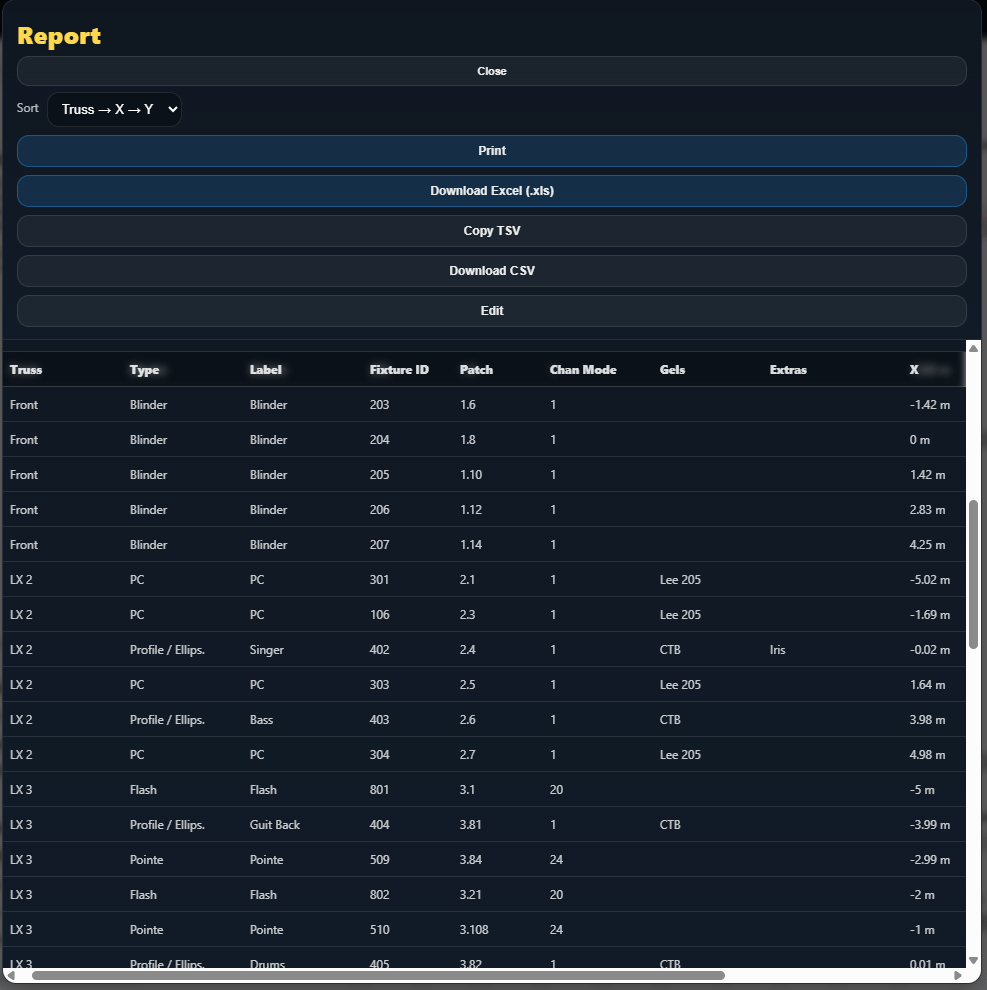Close the Report dialog
The image size is (987, 990).
[x=491, y=70]
